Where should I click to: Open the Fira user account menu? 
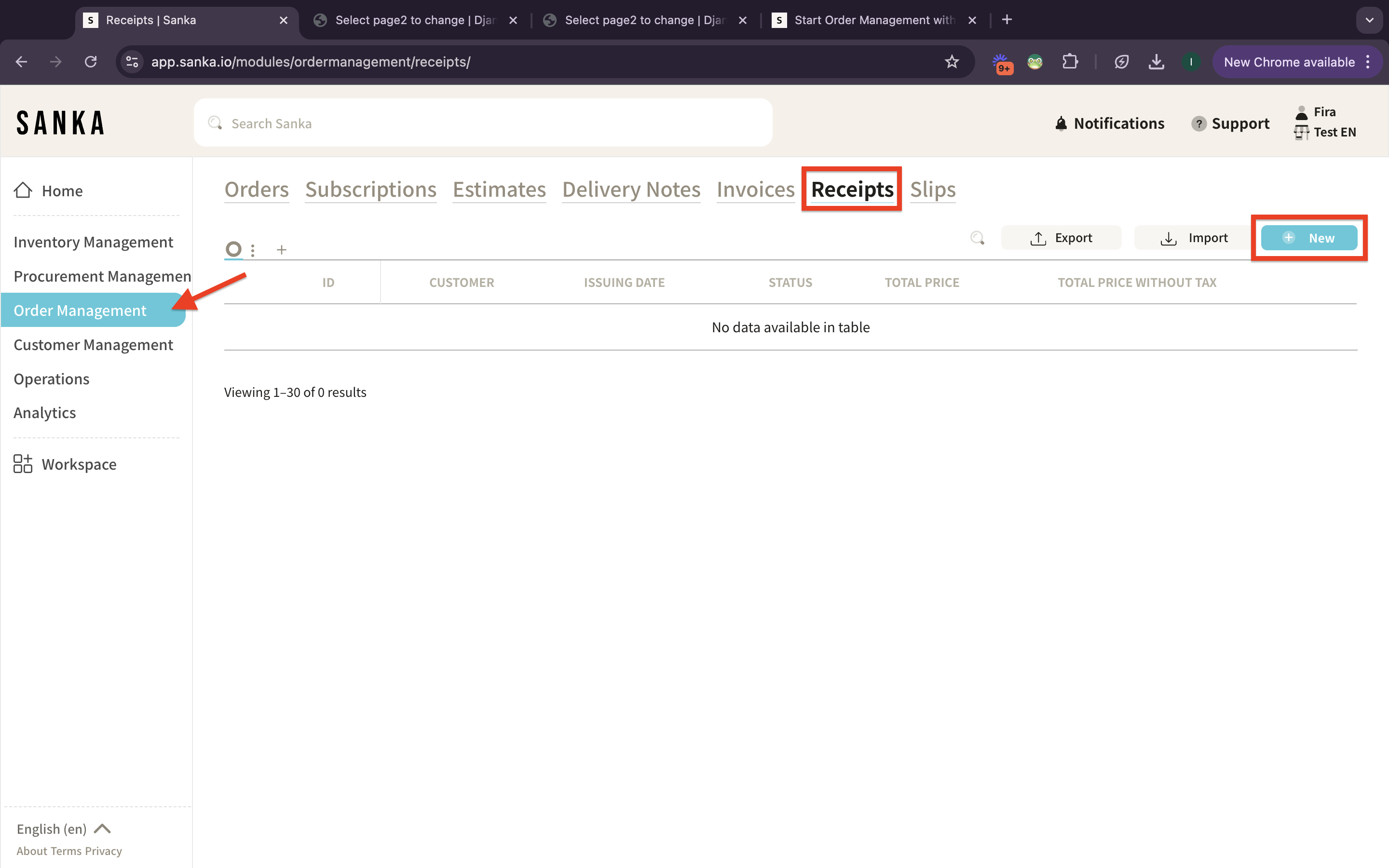[x=1324, y=112]
